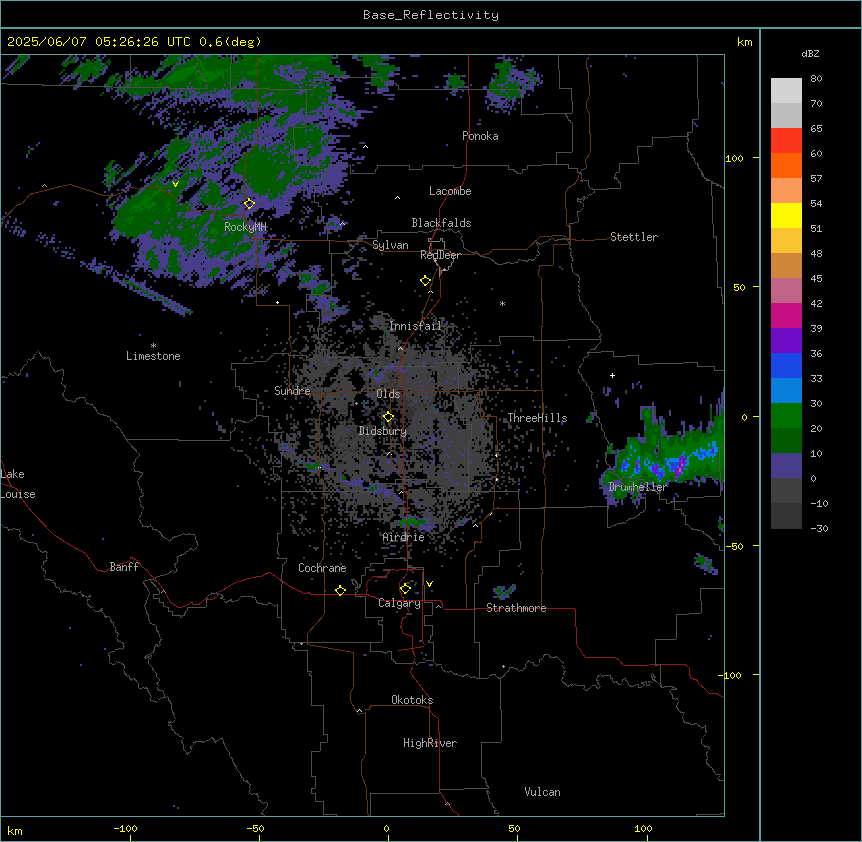Click the Sundre label
The height and width of the screenshot is (842, 862).
(x=292, y=391)
